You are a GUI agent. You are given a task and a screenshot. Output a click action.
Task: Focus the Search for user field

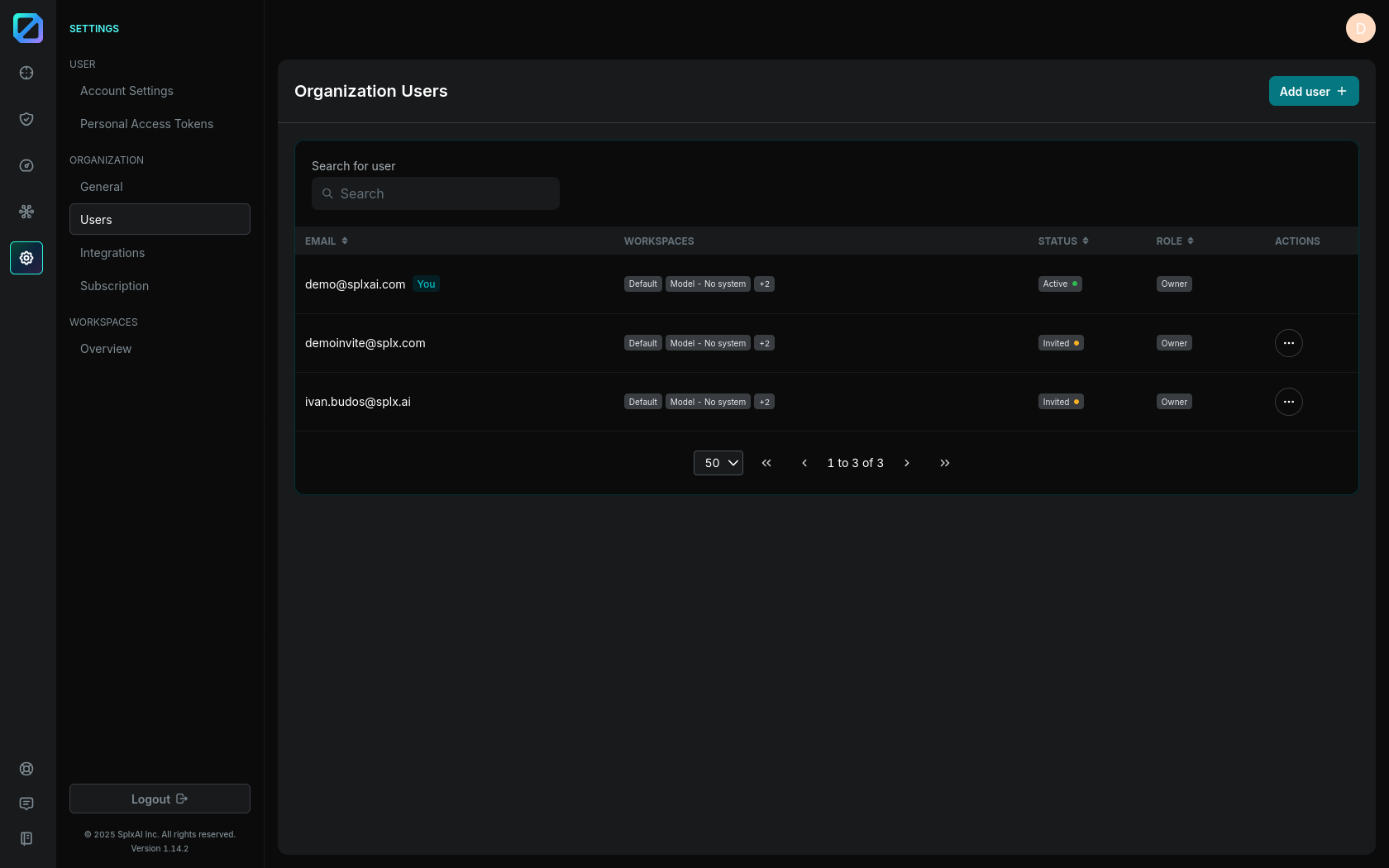(436, 193)
